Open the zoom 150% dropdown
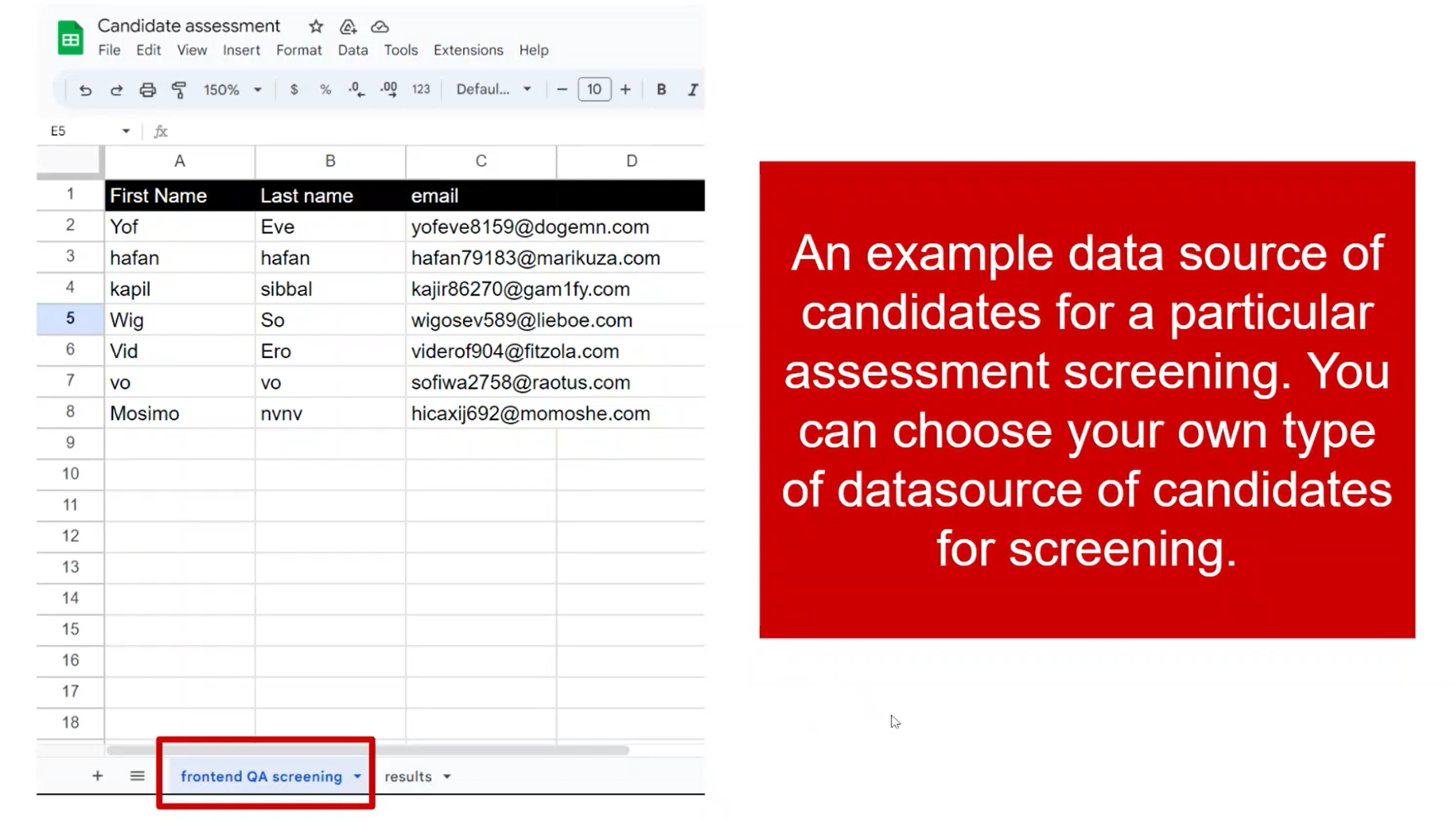The width and height of the screenshot is (1456, 822). tap(232, 89)
